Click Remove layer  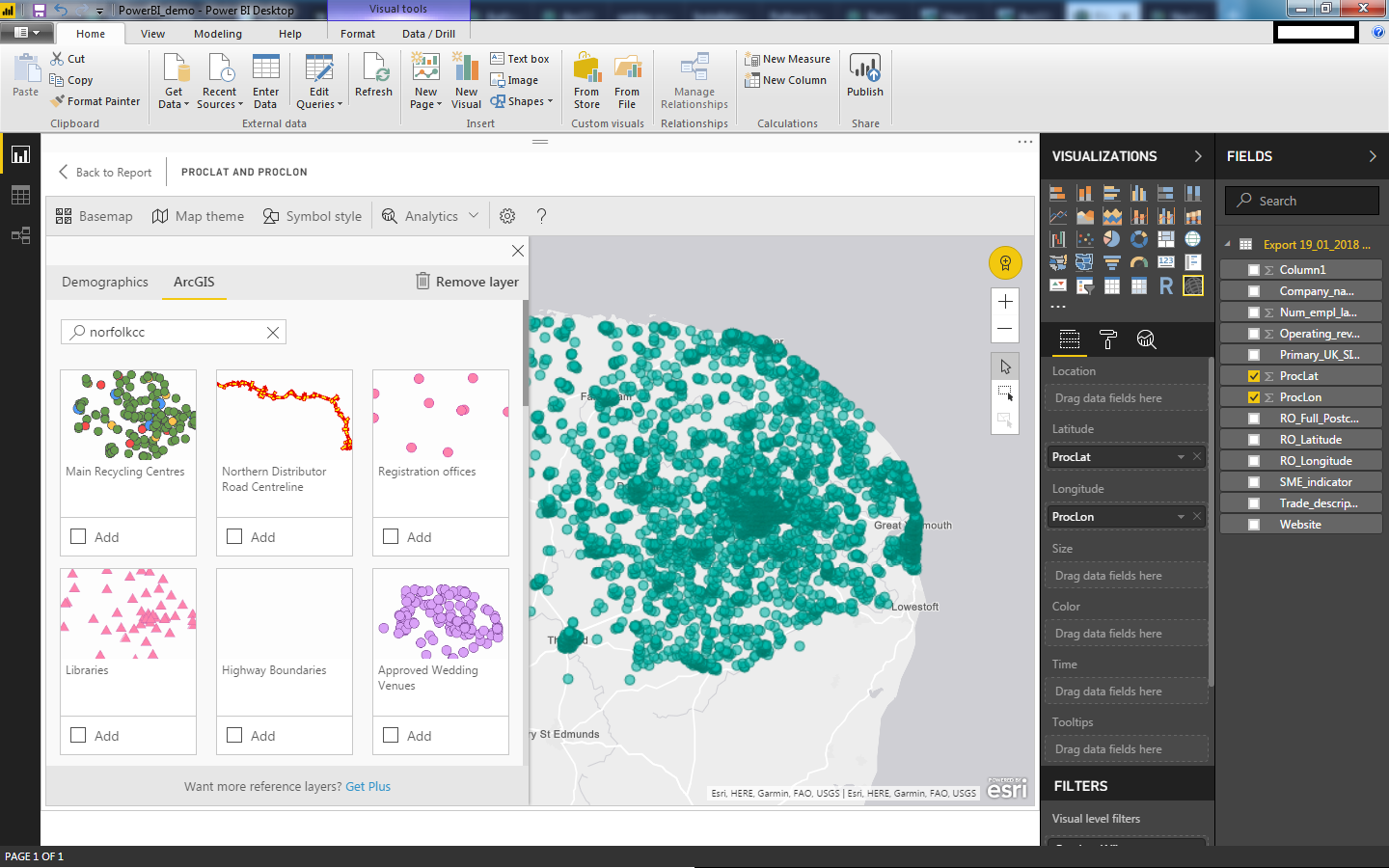click(467, 282)
